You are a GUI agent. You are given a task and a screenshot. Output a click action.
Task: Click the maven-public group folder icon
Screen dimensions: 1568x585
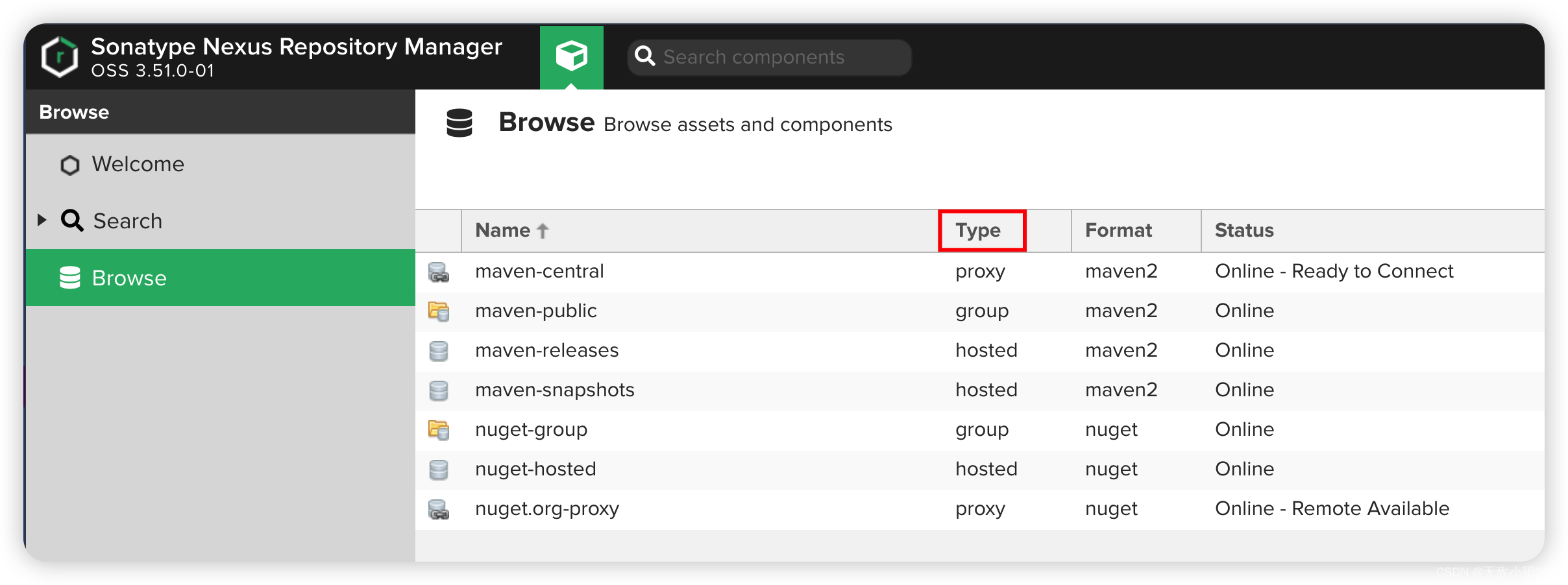pyautogui.click(x=439, y=311)
